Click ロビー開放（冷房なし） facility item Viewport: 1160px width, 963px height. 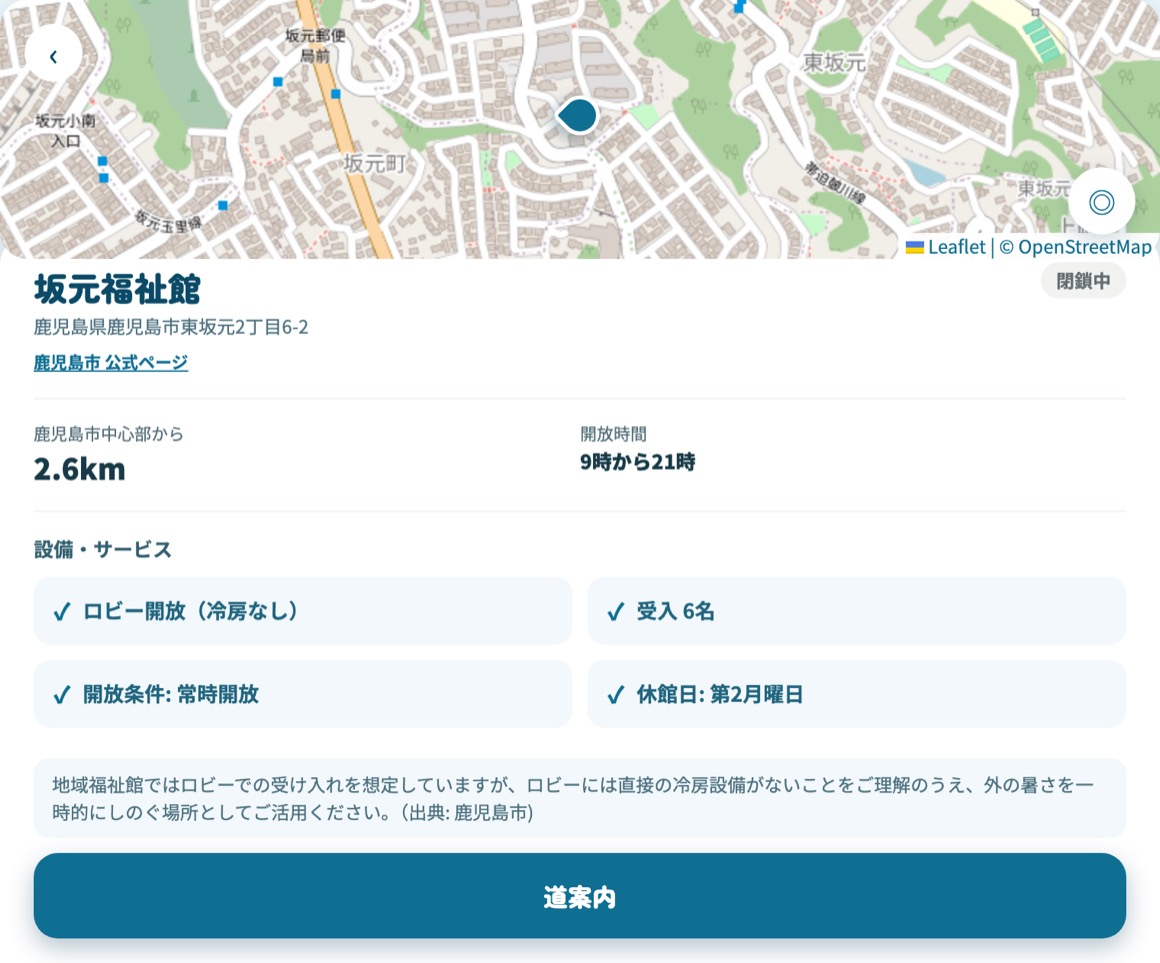click(x=303, y=611)
